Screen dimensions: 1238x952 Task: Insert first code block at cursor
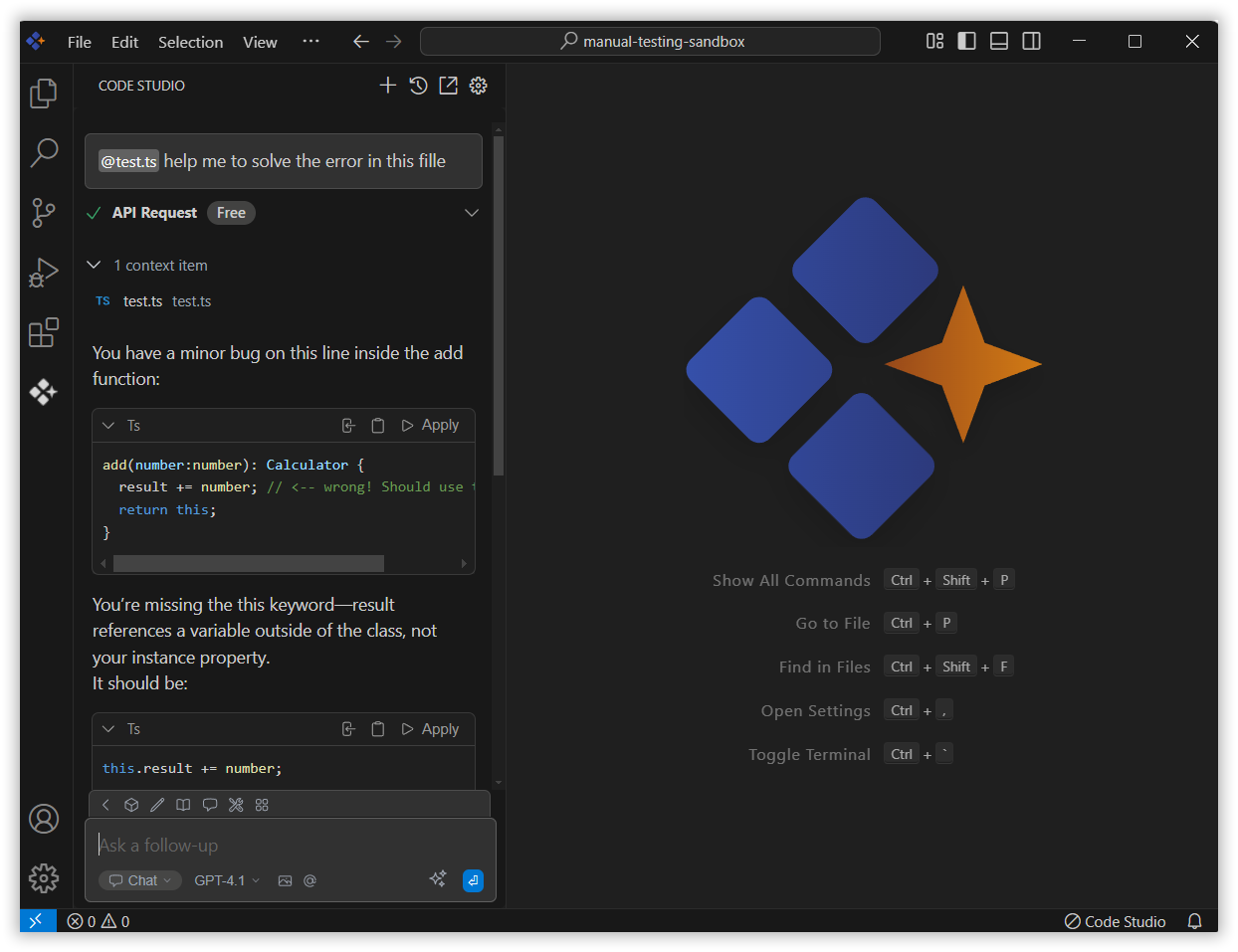pyautogui.click(x=348, y=426)
